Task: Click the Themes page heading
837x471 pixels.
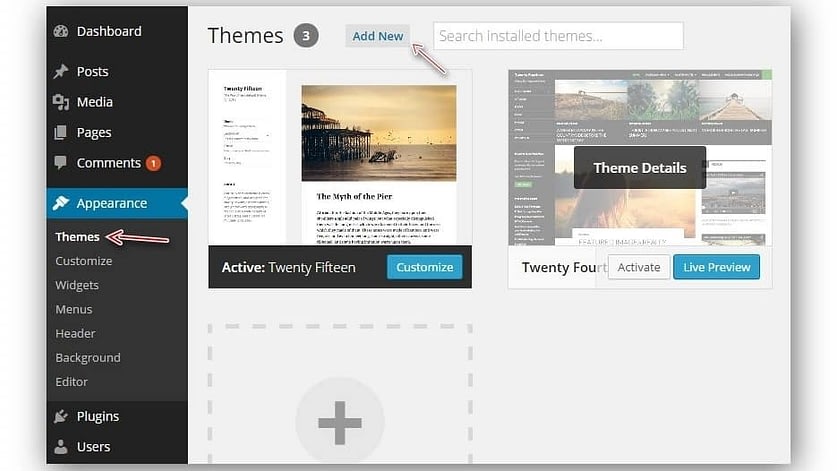Action: click(246, 36)
